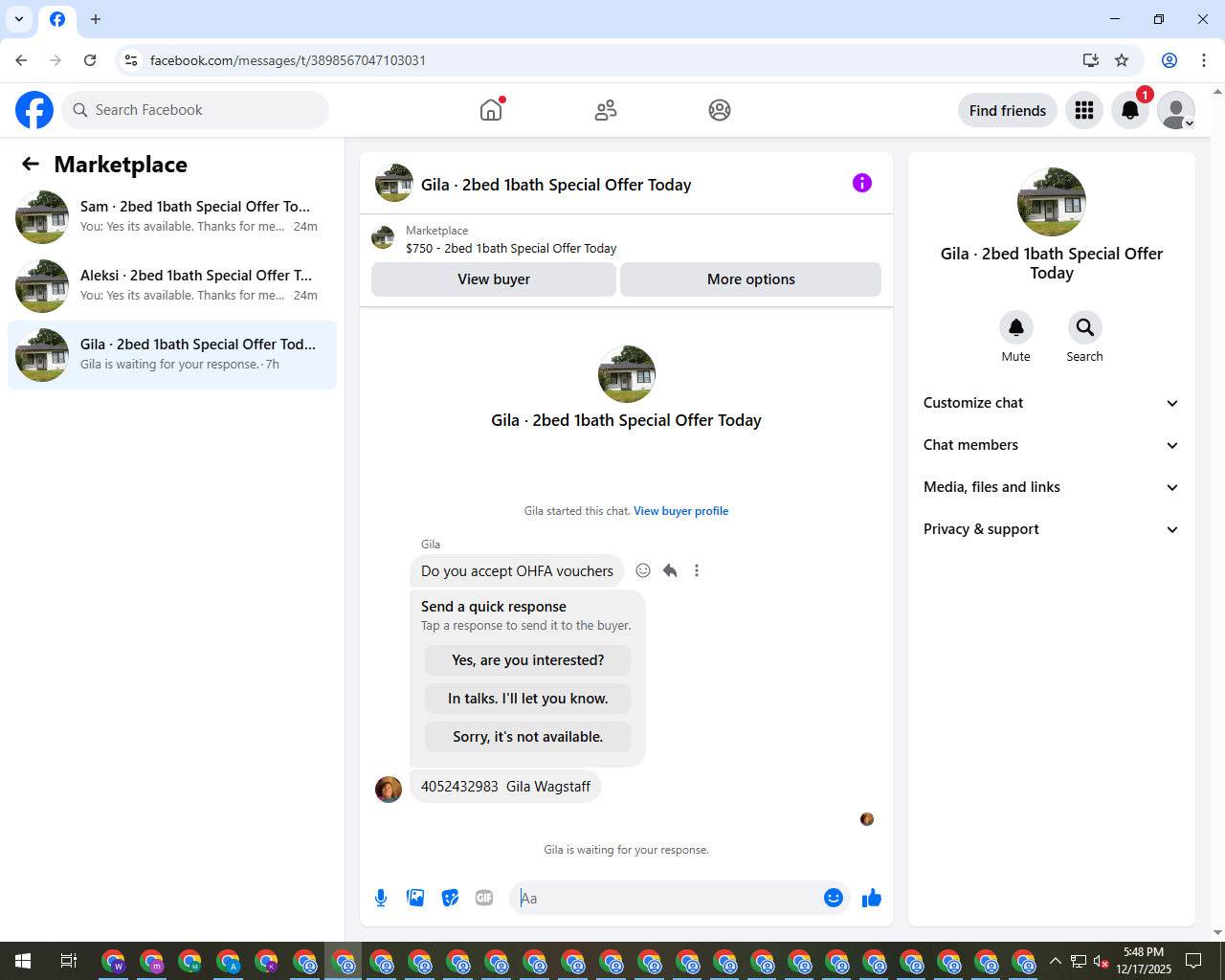Go back using Marketplace back arrow

(x=31, y=164)
